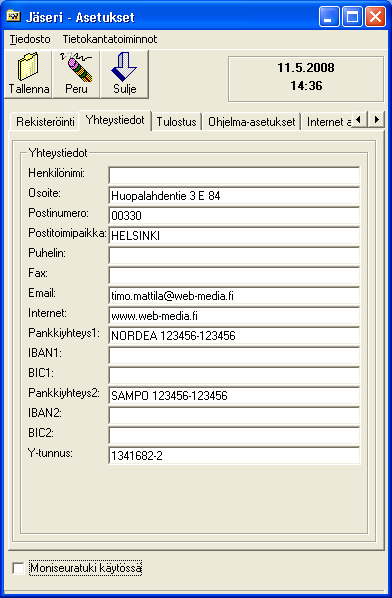Screen dimensions: 392x598
Task: Click the Osoite address field
Action: click(234, 196)
